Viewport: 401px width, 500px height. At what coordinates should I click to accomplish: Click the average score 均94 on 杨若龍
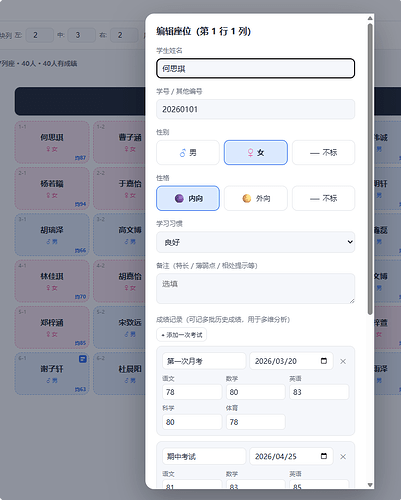point(80,204)
